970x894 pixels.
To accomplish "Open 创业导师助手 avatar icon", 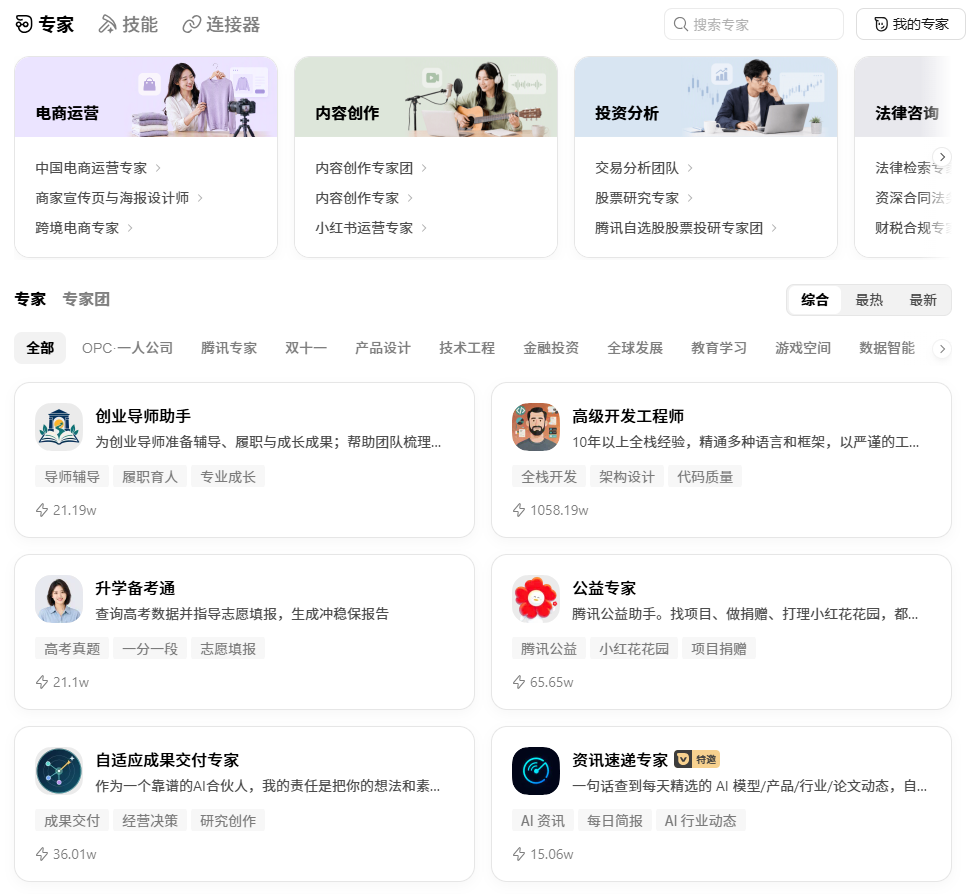I will tap(59, 427).
